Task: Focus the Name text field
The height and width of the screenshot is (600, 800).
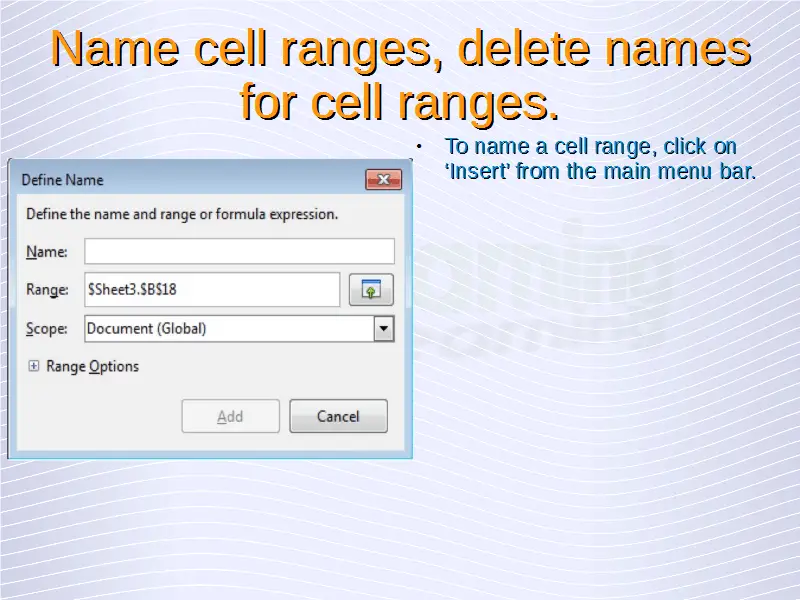Action: (x=239, y=251)
